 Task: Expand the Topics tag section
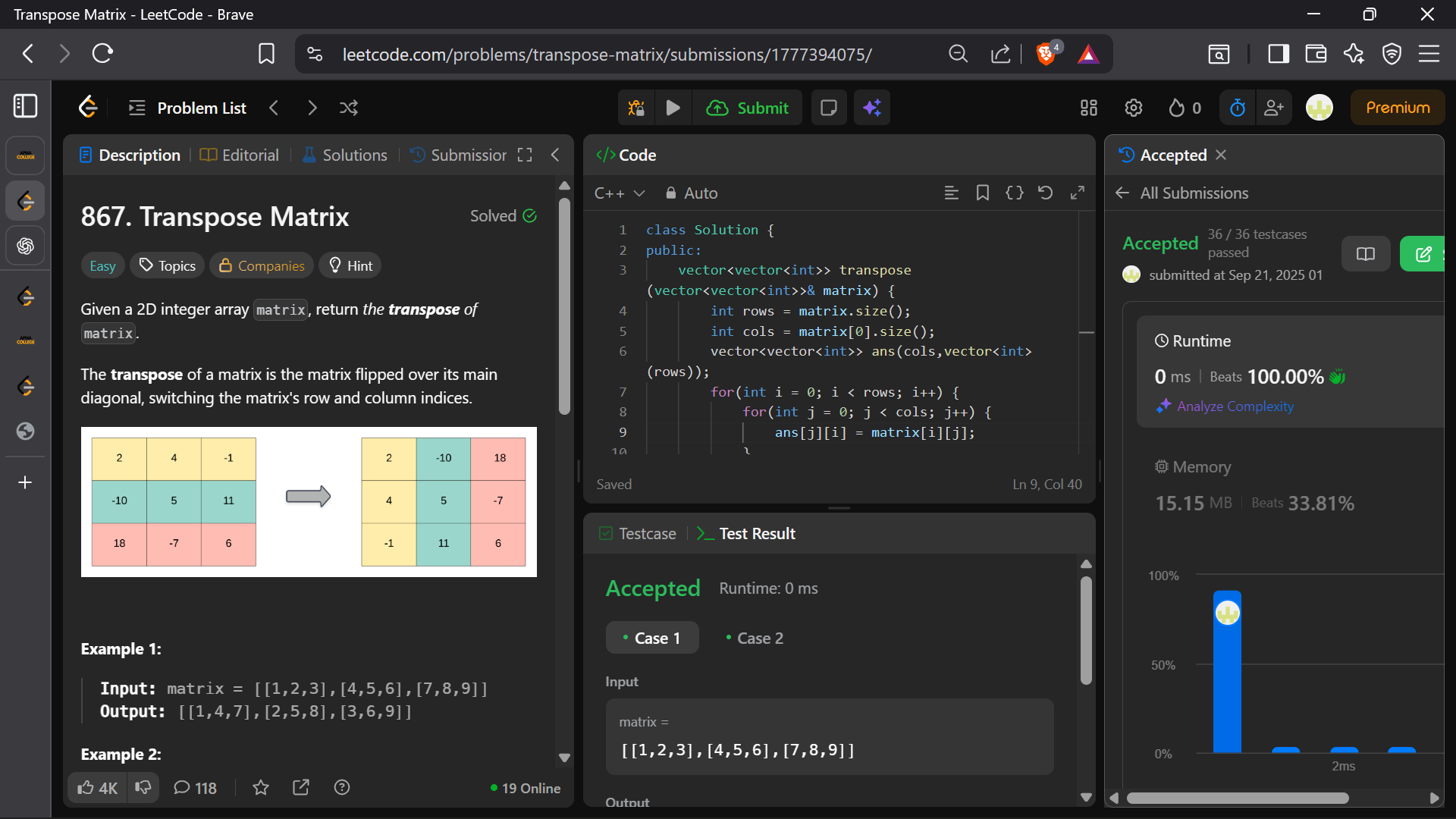(168, 265)
